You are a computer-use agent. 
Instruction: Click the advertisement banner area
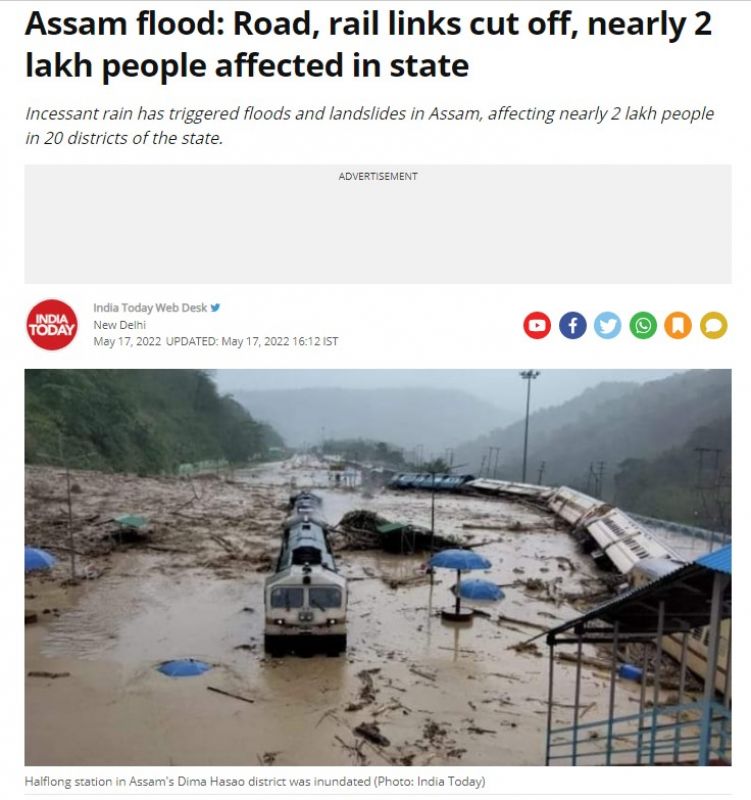pos(378,224)
